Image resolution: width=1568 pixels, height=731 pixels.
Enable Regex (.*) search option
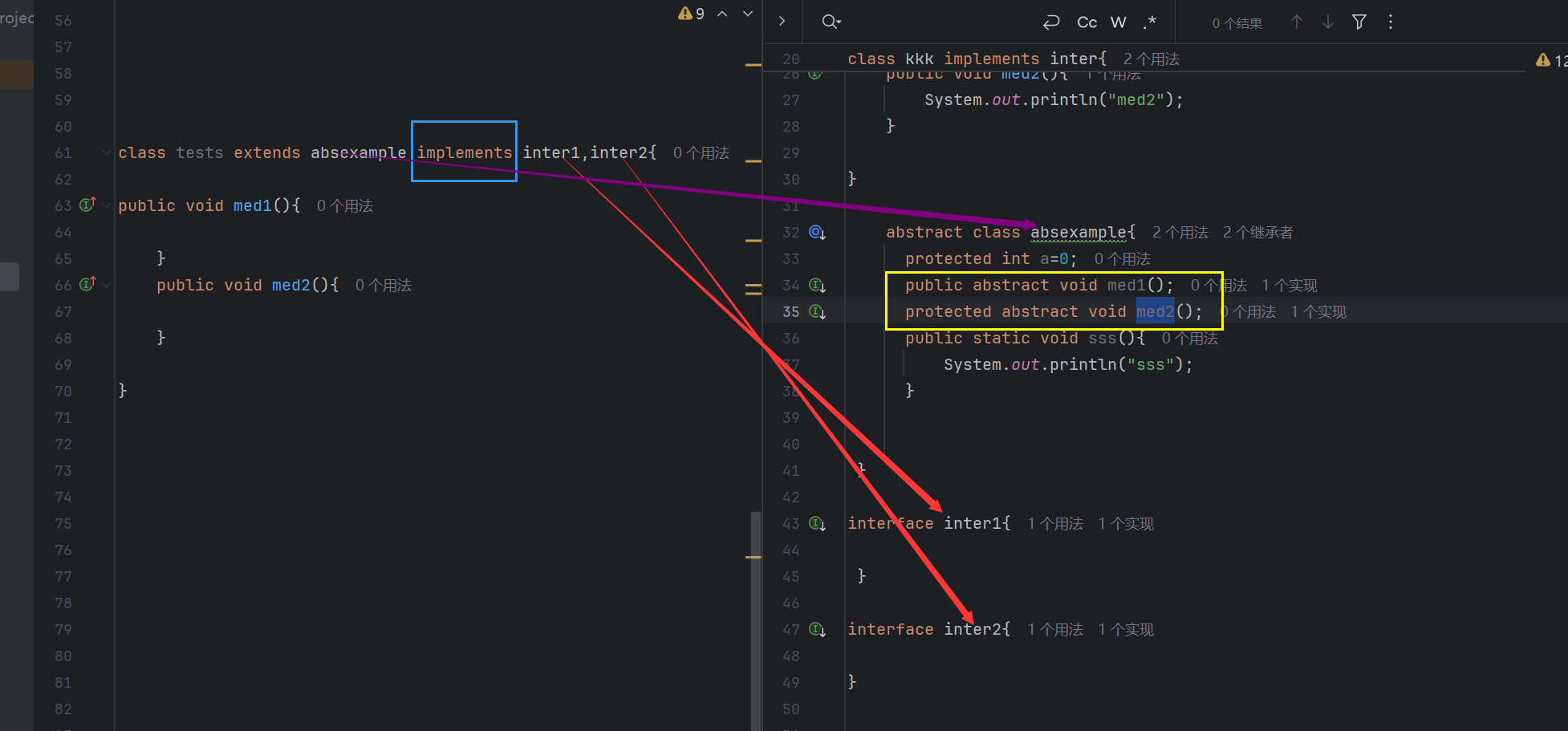click(x=1150, y=22)
